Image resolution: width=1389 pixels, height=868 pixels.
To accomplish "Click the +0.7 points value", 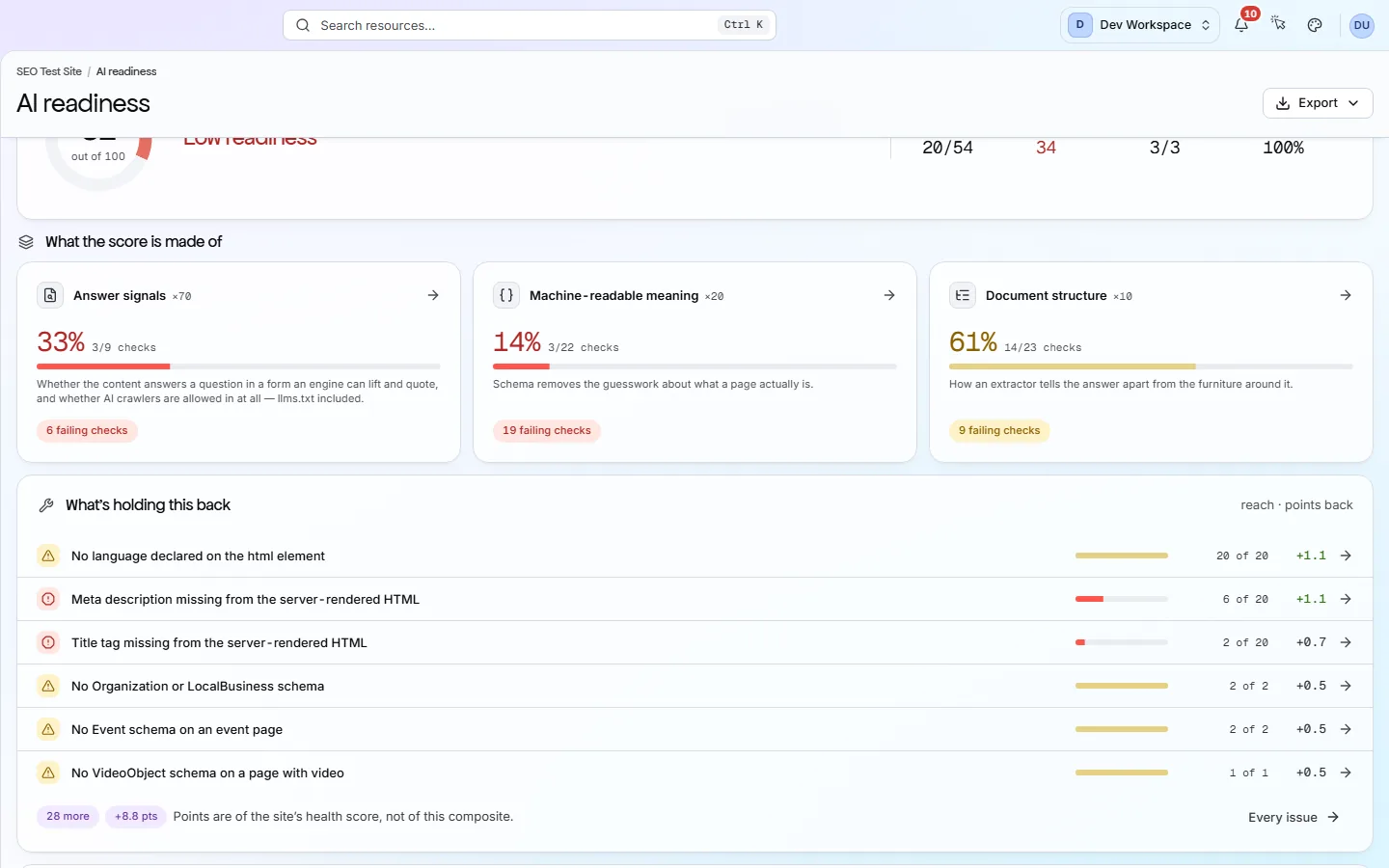I will click(1311, 642).
